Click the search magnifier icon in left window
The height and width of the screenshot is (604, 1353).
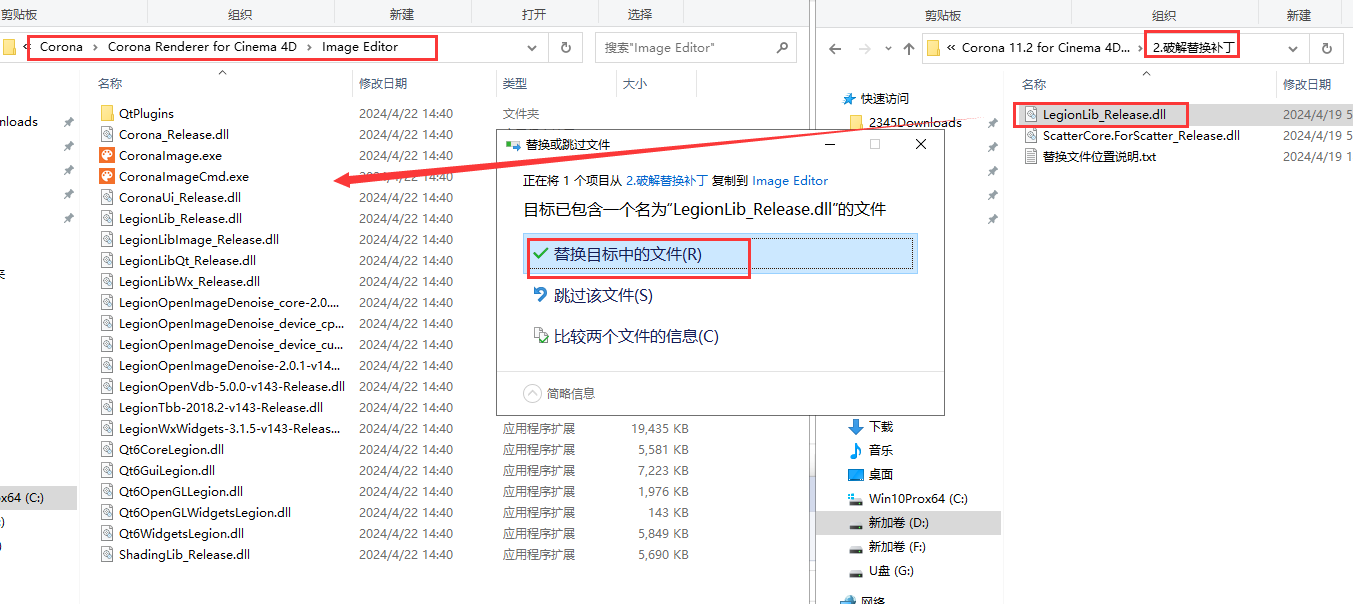[x=782, y=47]
